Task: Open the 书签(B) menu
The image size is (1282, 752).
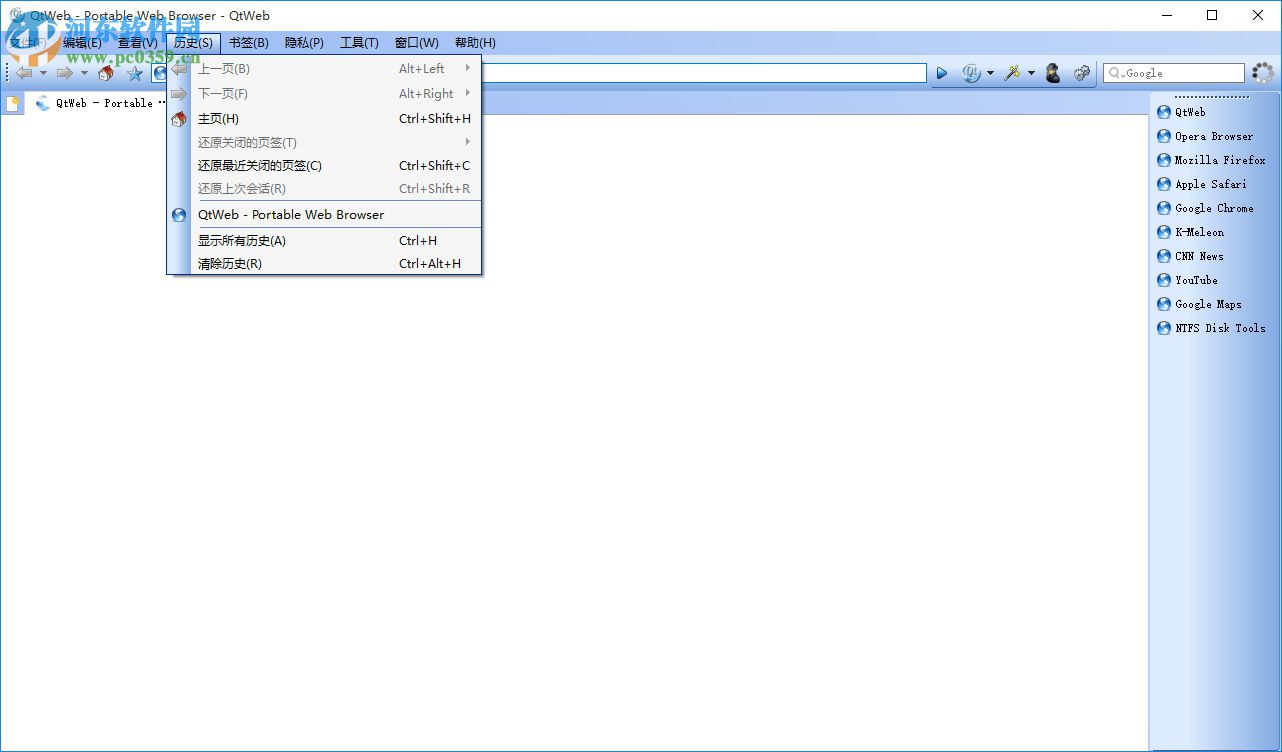Action: [x=248, y=43]
